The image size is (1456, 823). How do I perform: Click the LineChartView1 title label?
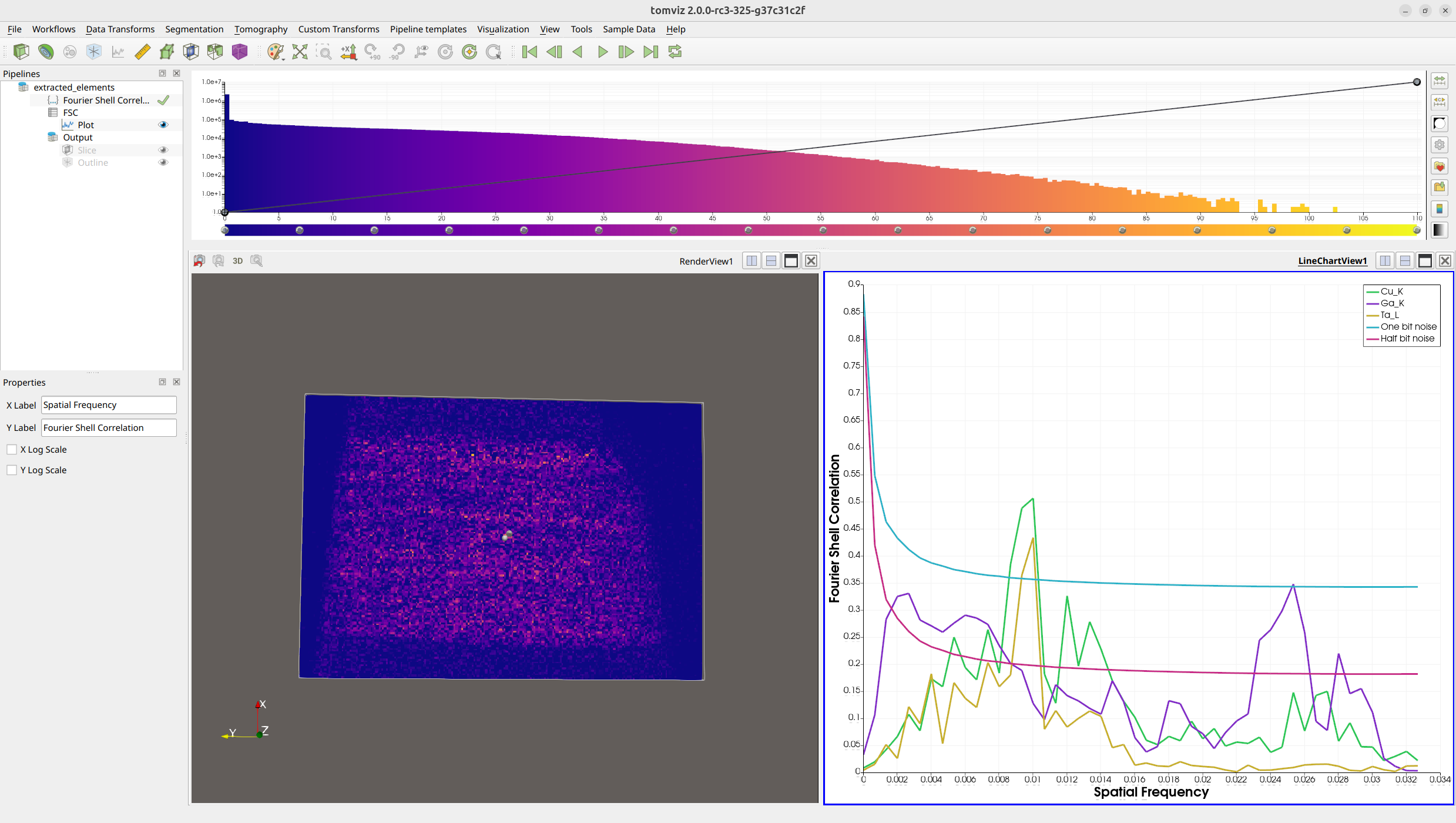pos(1333,261)
